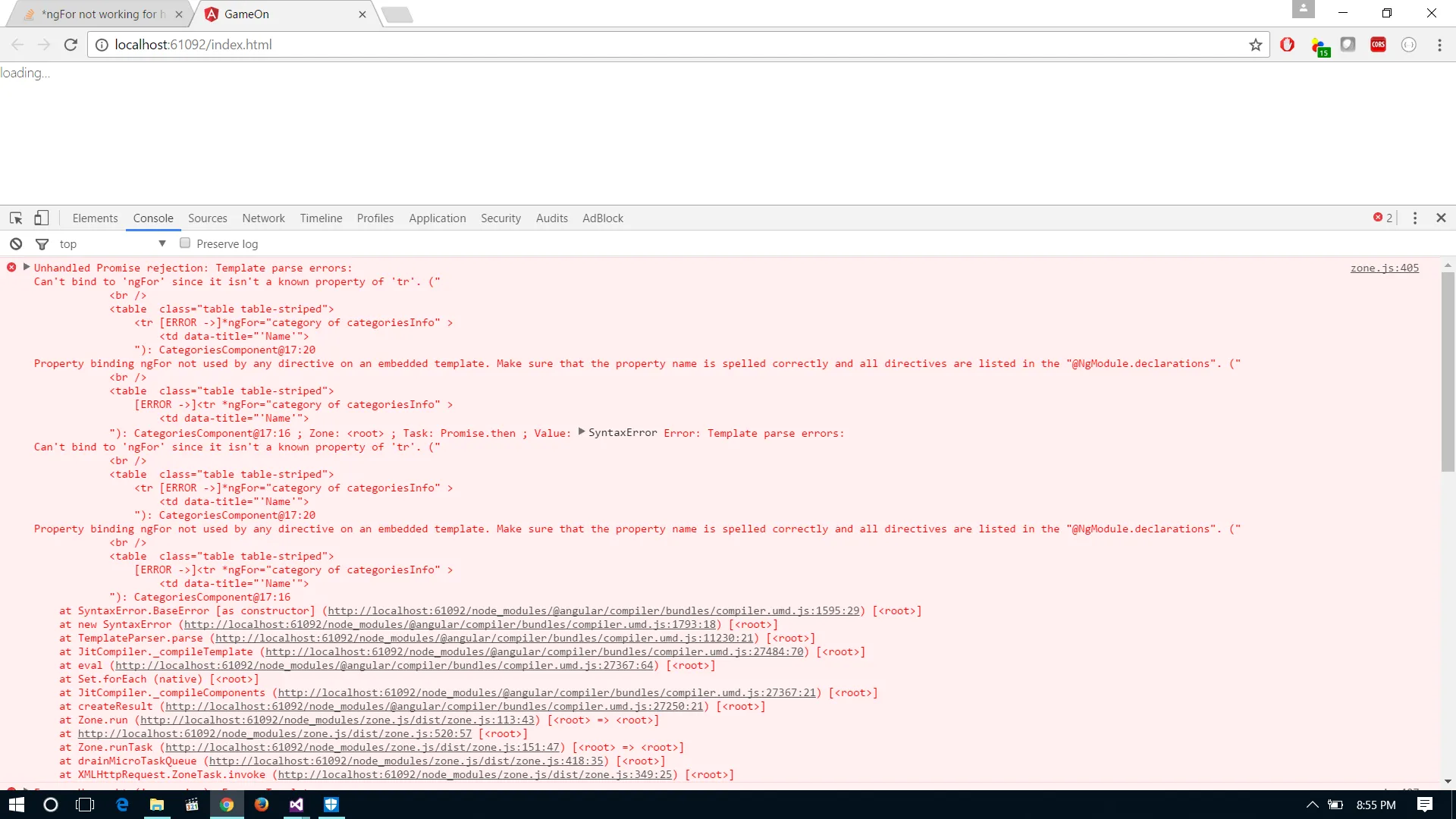The height and width of the screenshot is (819, 1456).
Task: Open the zone.js:405 source link
Action: pyautogui.click(x=1384, y=268)
